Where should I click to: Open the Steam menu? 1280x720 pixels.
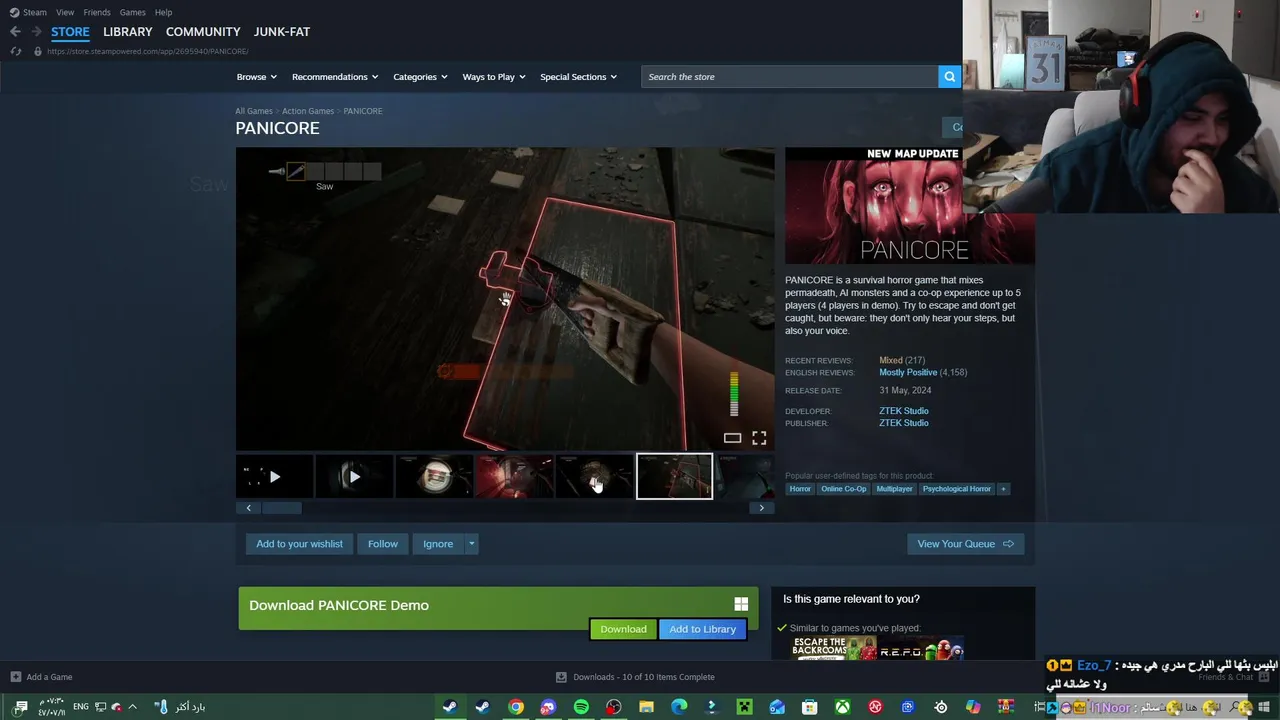[x=35, y=12]
